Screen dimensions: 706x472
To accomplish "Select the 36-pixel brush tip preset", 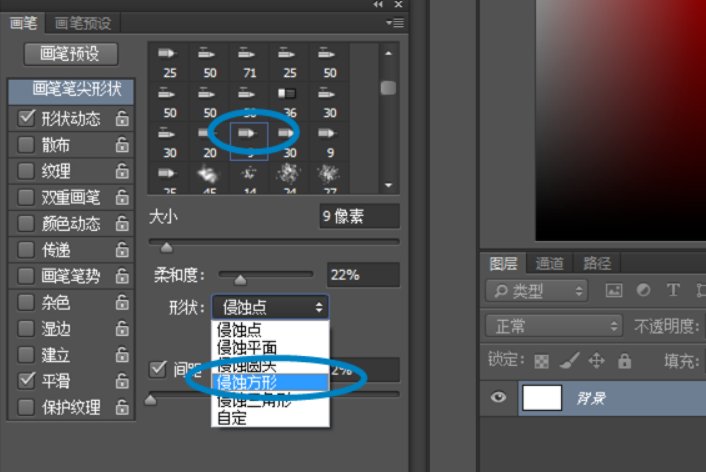I will [x=289, y=103].
